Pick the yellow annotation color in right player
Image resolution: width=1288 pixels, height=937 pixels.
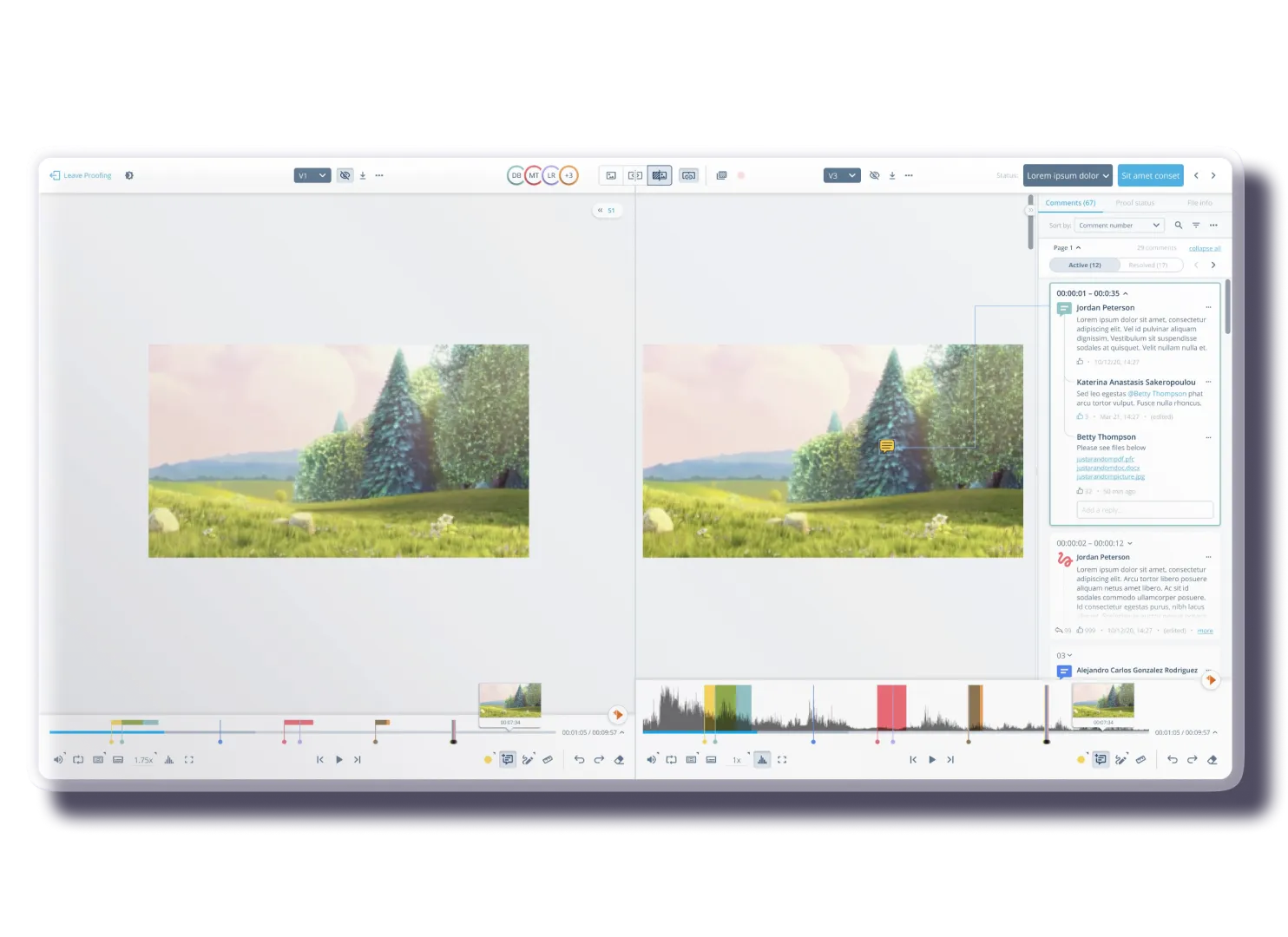(1081, 760)
